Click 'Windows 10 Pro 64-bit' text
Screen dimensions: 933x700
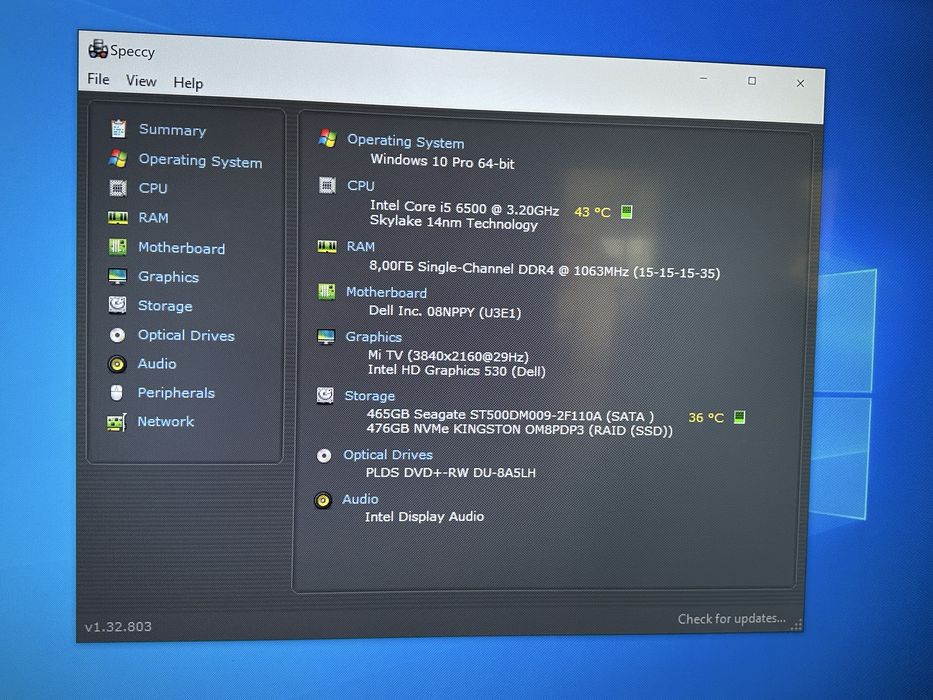pos(442,161)
